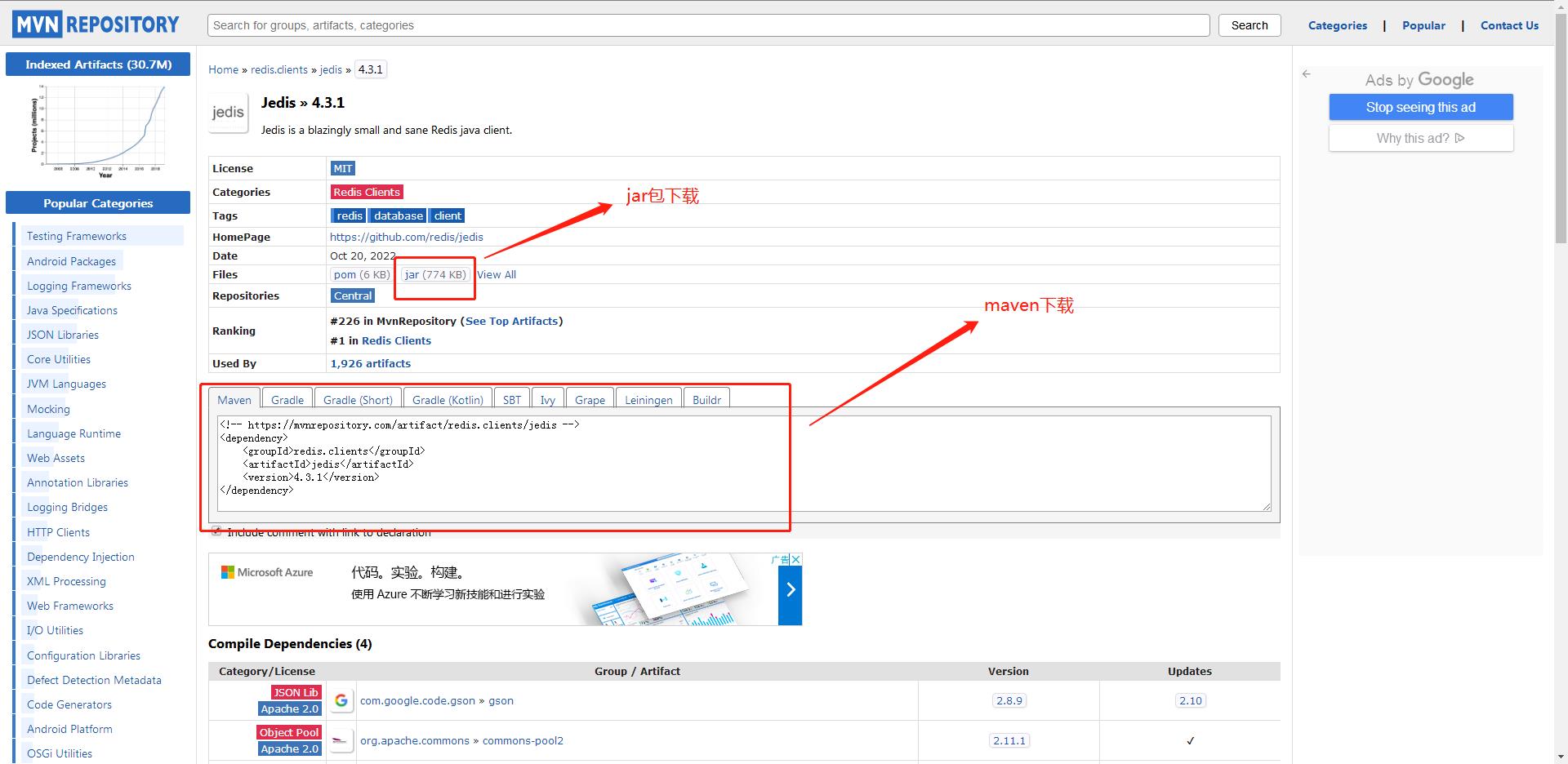1568x764 pixels.
Task: Download the jar (774 KB) file
Action: point(435,274)
